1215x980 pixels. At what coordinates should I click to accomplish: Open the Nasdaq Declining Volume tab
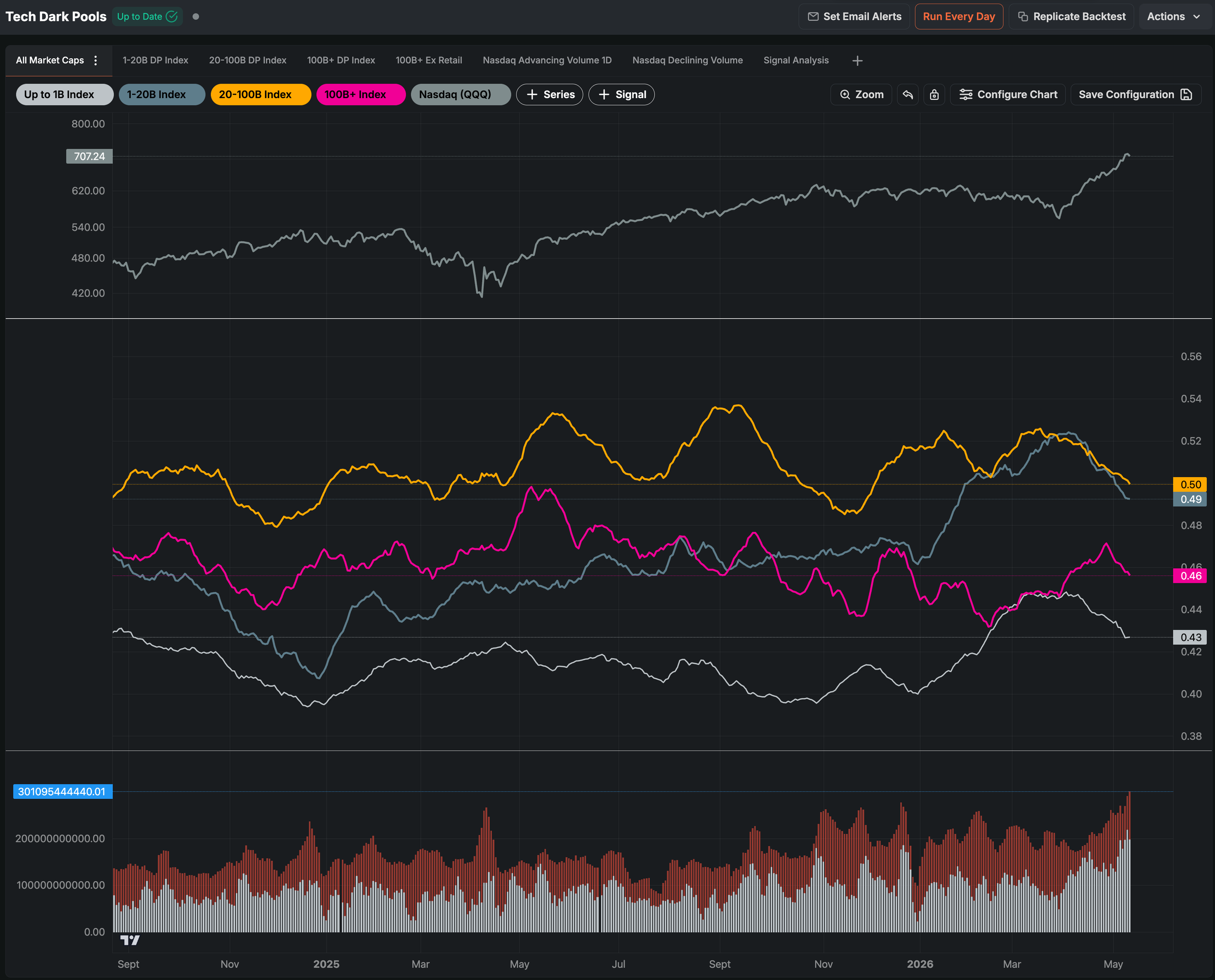click(x=687, y=60)
